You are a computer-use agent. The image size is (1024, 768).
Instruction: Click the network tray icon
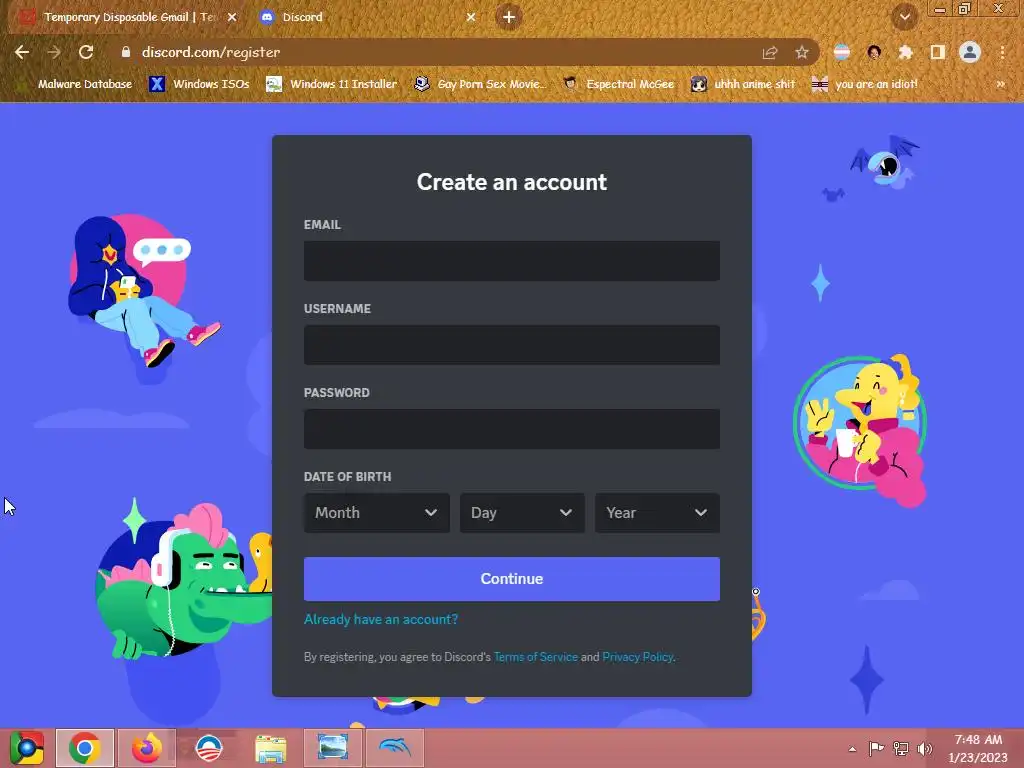[901, 748]
